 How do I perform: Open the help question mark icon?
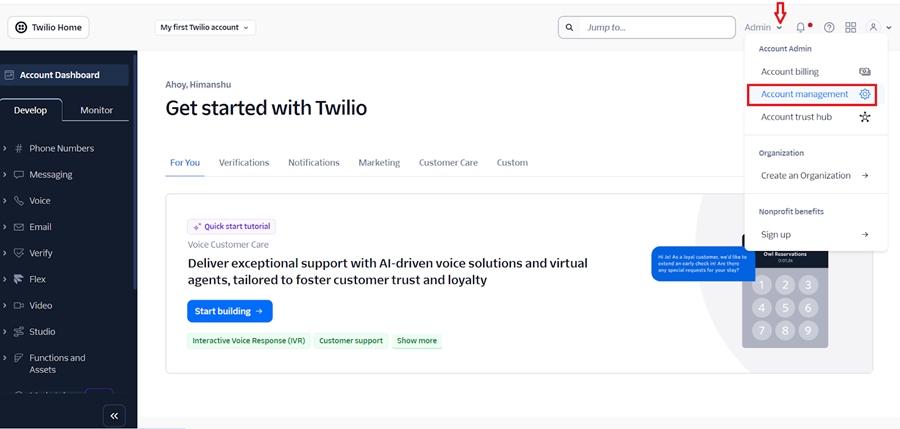click(x=829, y=28)
